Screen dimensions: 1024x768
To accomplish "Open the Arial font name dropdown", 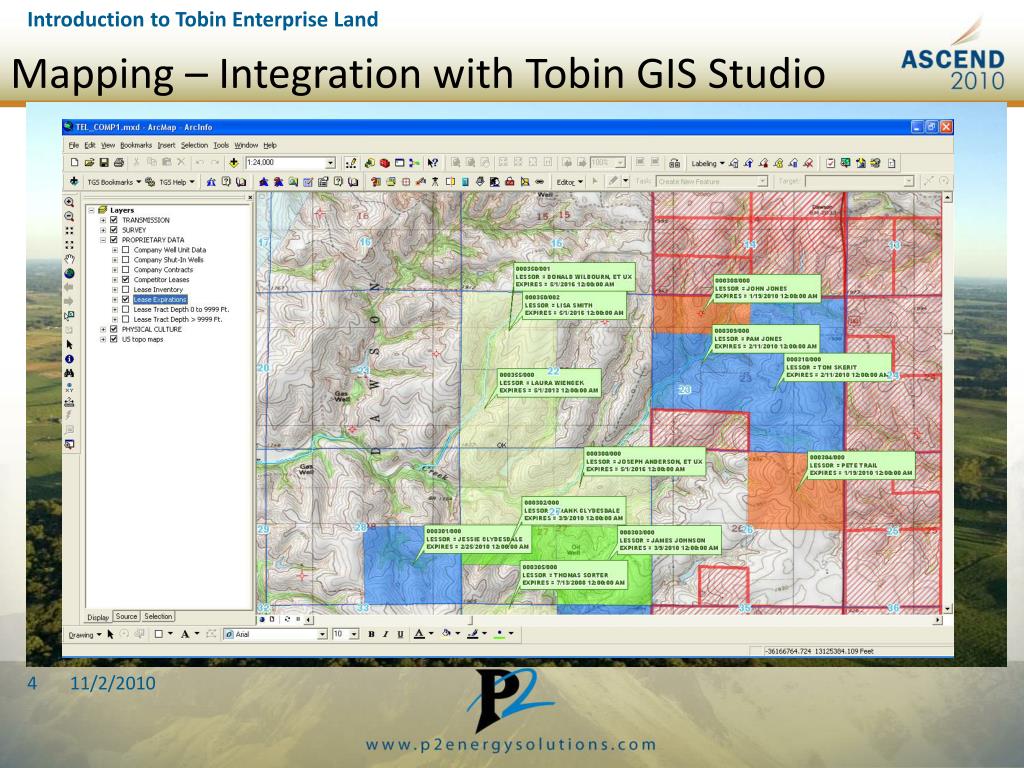I will coord(322,634).
